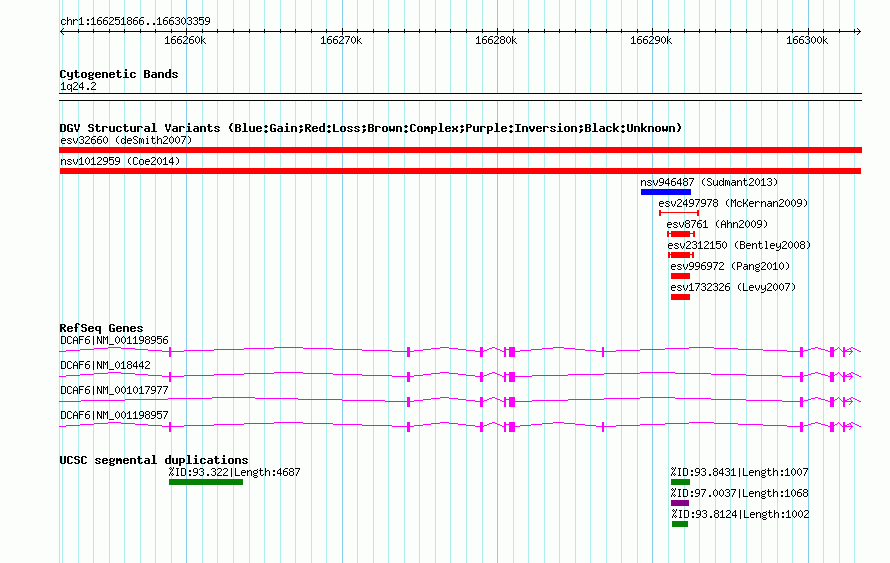
Task: Open the RefSeq Genes track title
Action: (x=101, y=328)
